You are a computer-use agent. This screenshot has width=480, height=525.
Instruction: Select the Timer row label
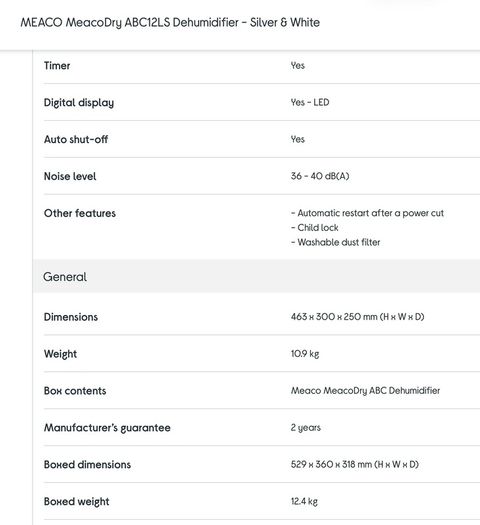(x=57, y=66)
